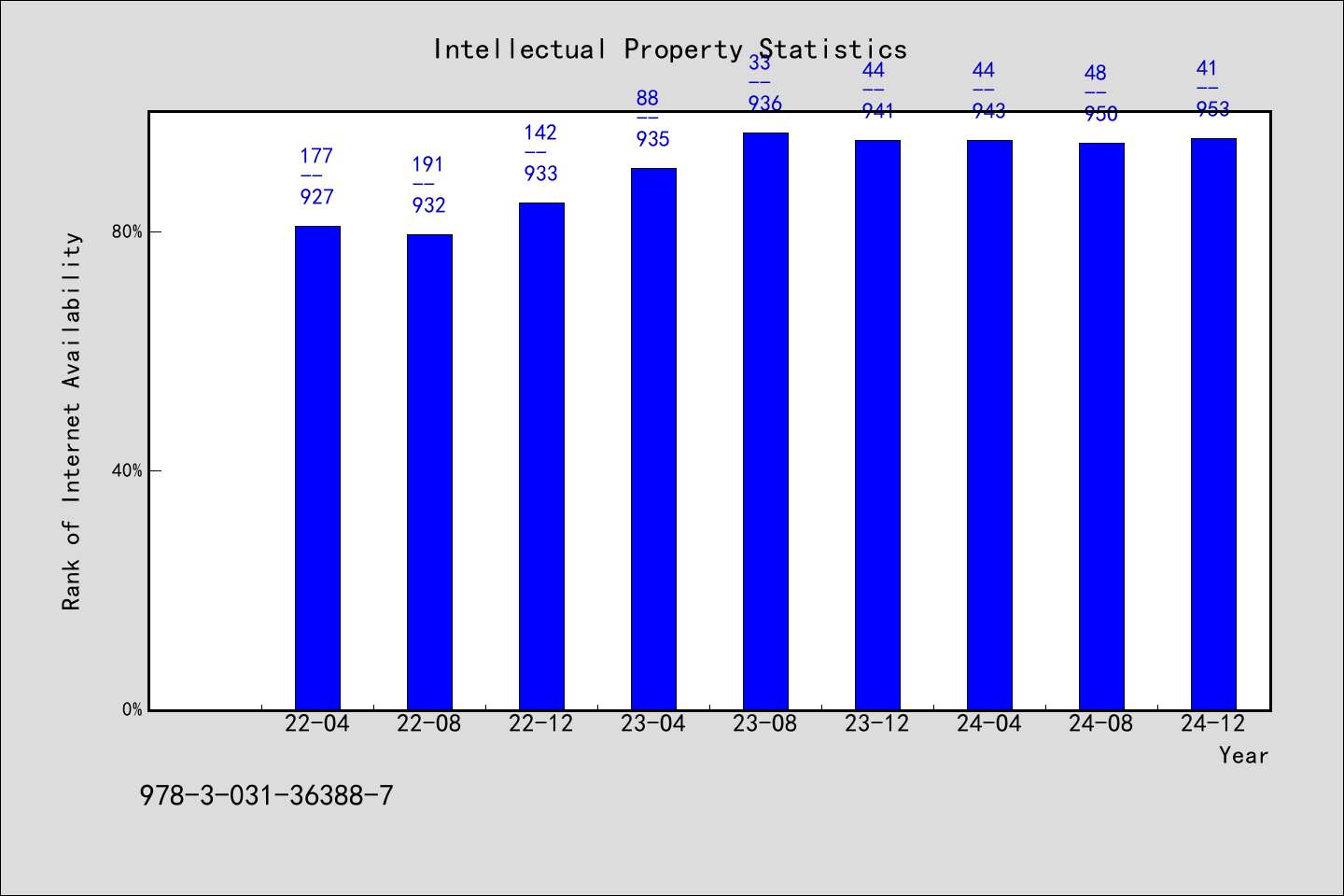The width and height of the screenshot is (1344, 896).
Task: Select the 24-04 bar
Action: coord(989,425)
